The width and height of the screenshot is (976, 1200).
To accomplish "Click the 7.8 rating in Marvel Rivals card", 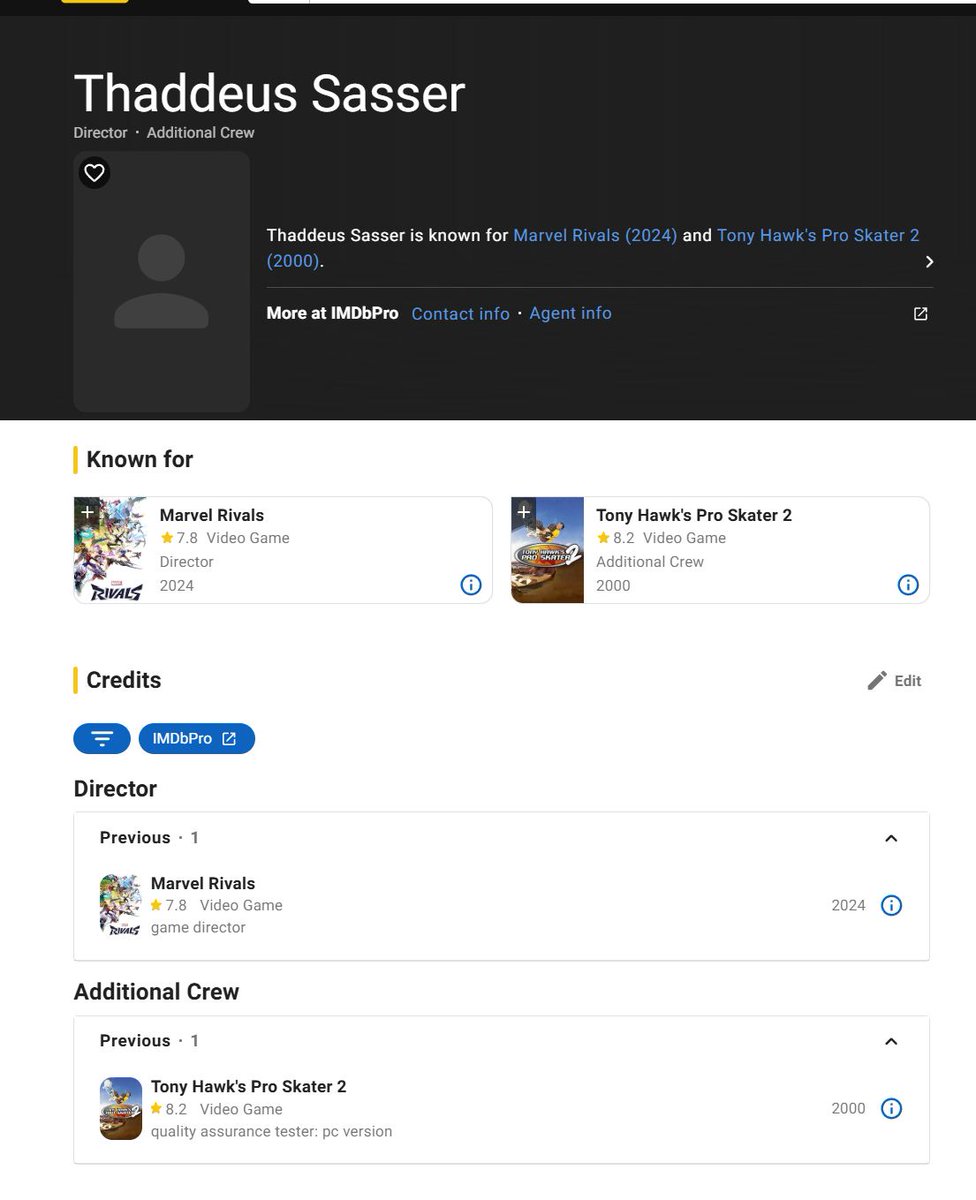I will click(x=179, y=538).
